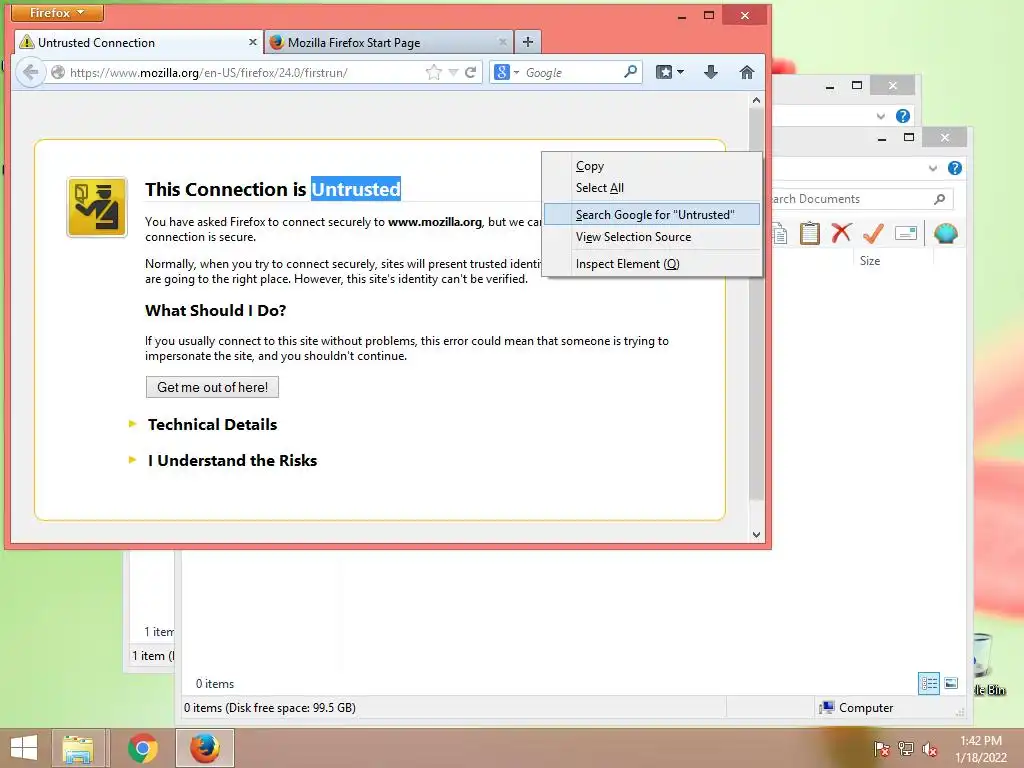
Task: Close the Mozilla Firefox Start Page tab
Action: [x=502, y=42]
